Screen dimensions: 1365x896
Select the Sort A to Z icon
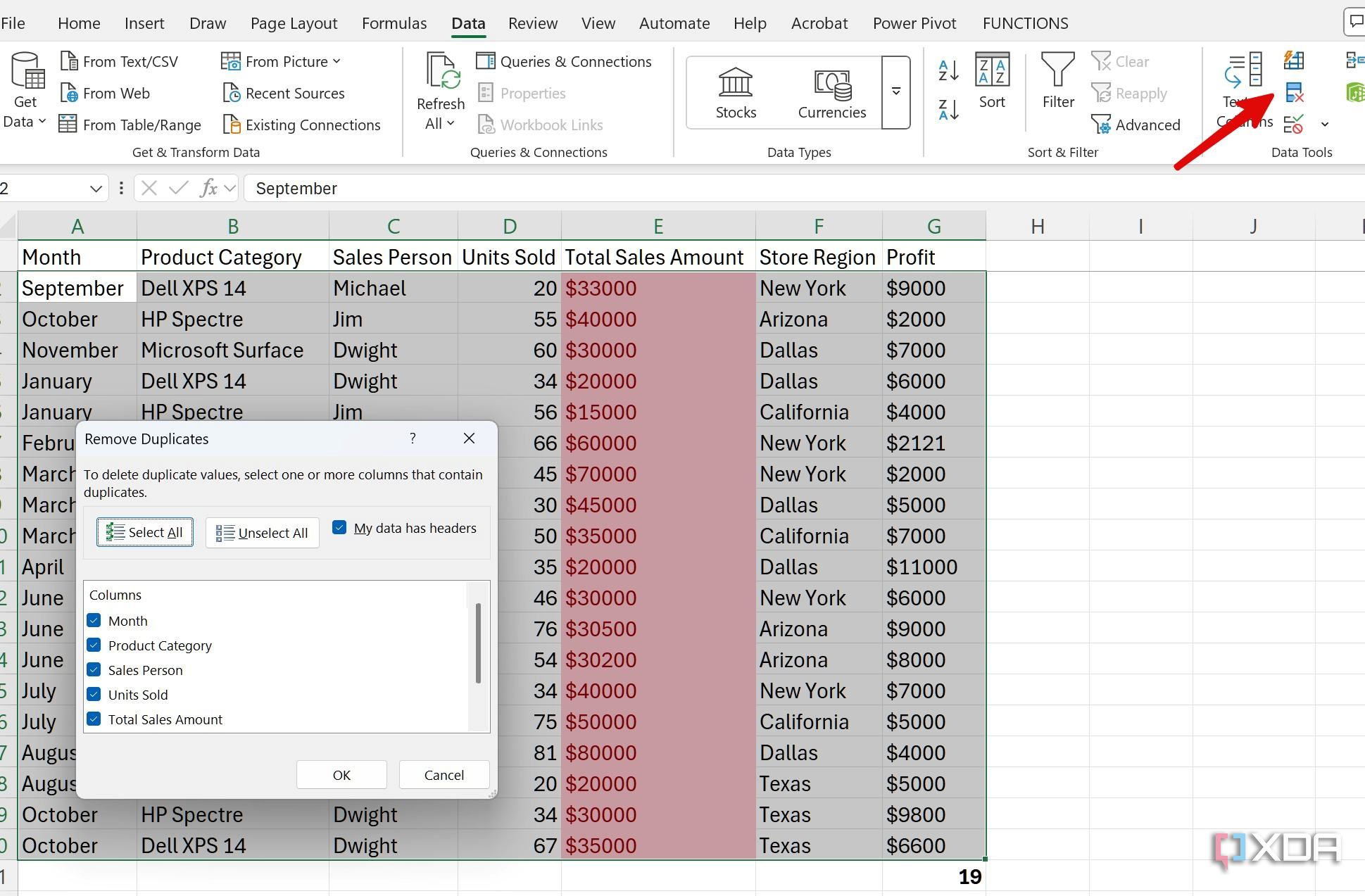point(947,69)
